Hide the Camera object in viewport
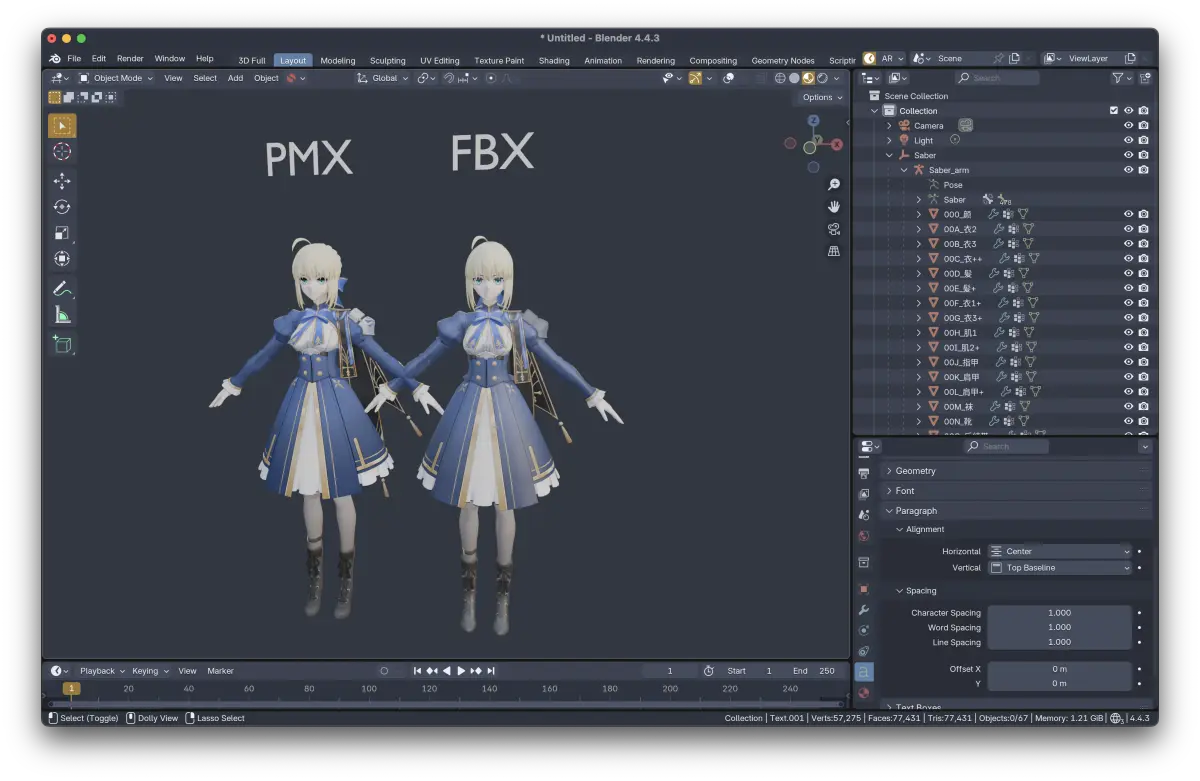Screen dimensions: 1200x781 point(1129,126)
